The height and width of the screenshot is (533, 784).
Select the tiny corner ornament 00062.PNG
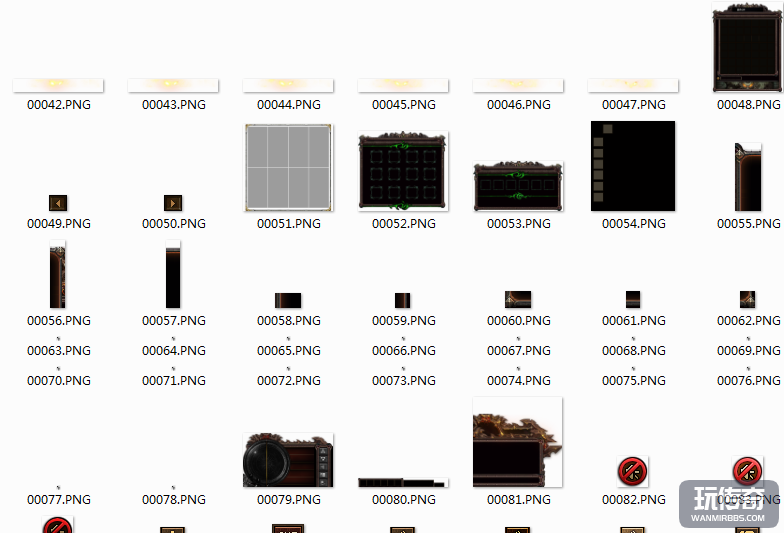748,300
